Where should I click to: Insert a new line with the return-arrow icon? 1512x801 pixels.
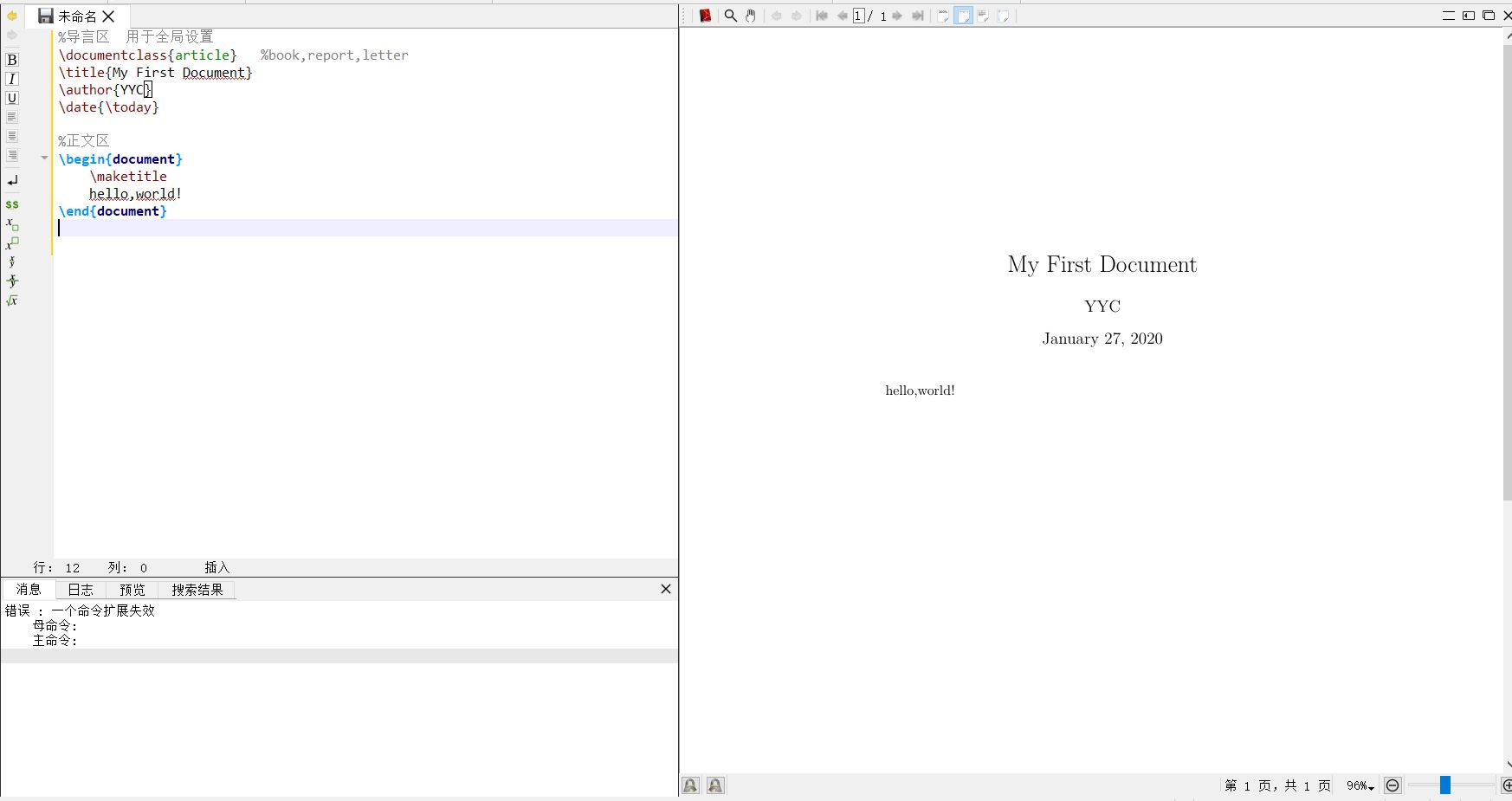point(12,180)
